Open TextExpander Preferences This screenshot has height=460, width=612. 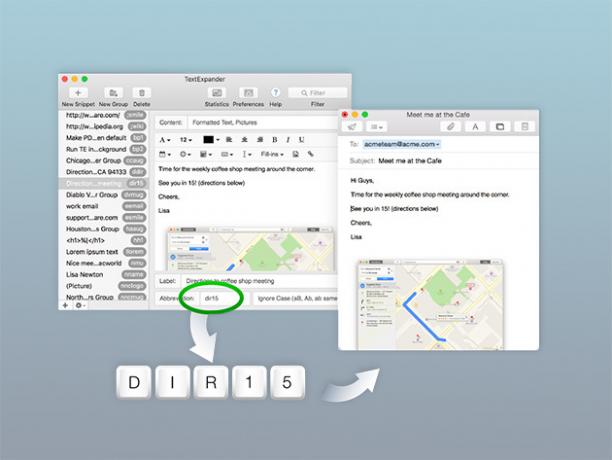(x=248, y=93)
